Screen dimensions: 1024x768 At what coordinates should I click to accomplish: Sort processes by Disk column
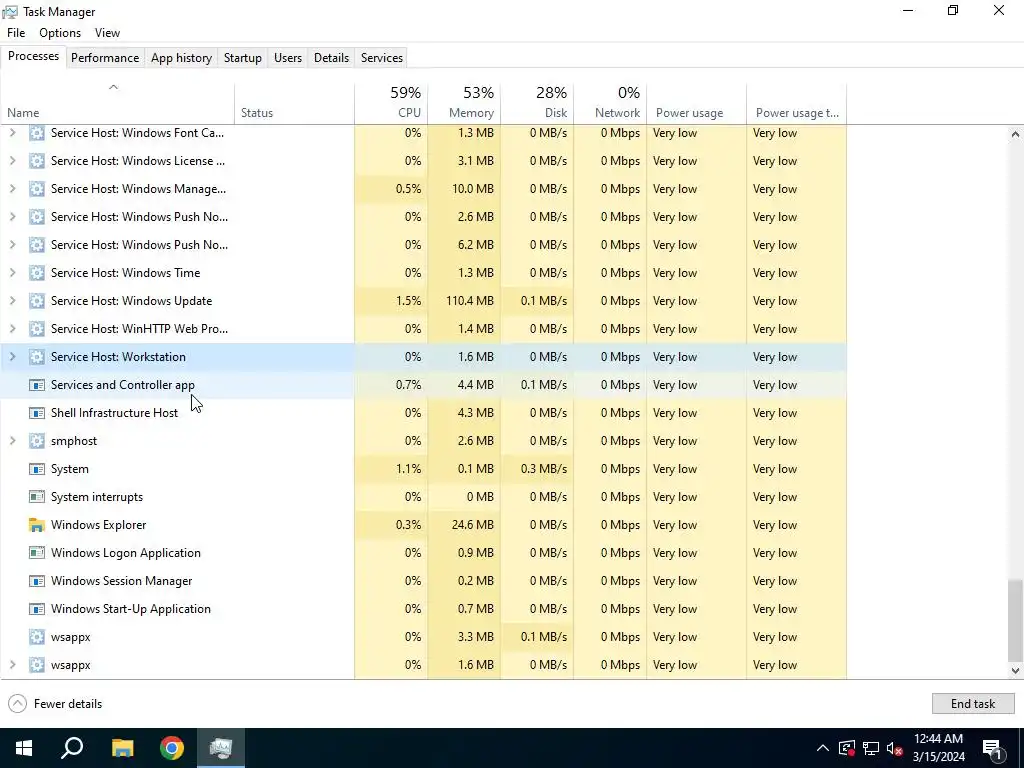[537, 103]
